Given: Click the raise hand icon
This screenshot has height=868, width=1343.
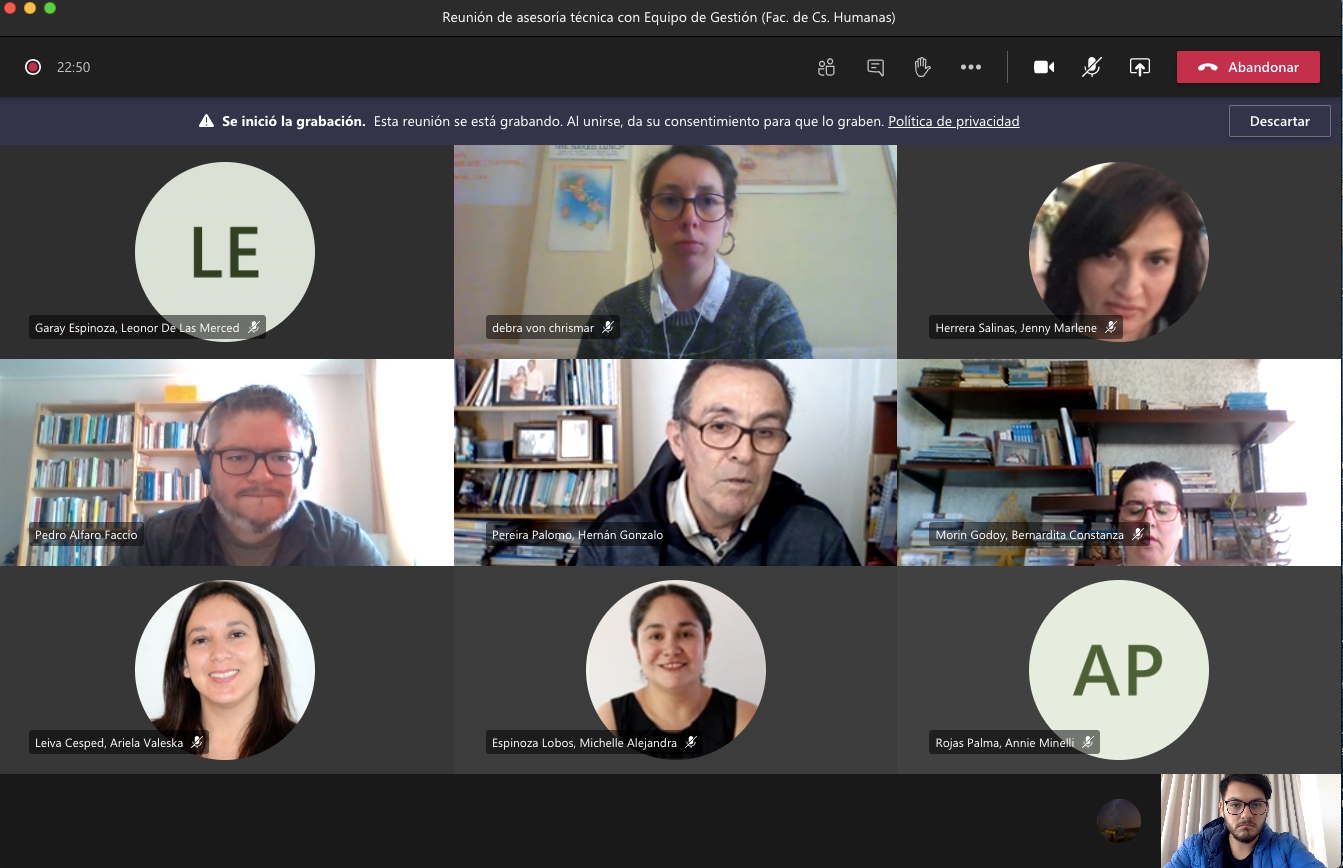Looking at the screenshot, I should click(x=922, y=67).
